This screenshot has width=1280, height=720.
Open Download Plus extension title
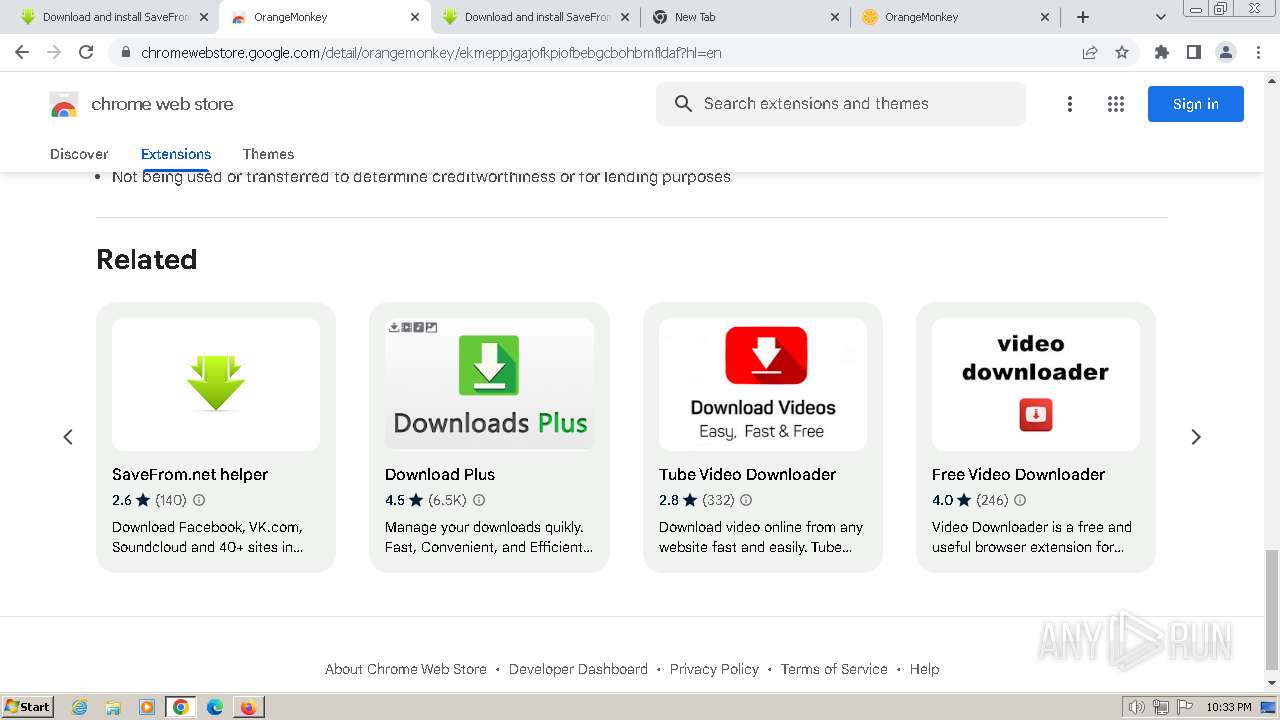(x=440, y=474)
